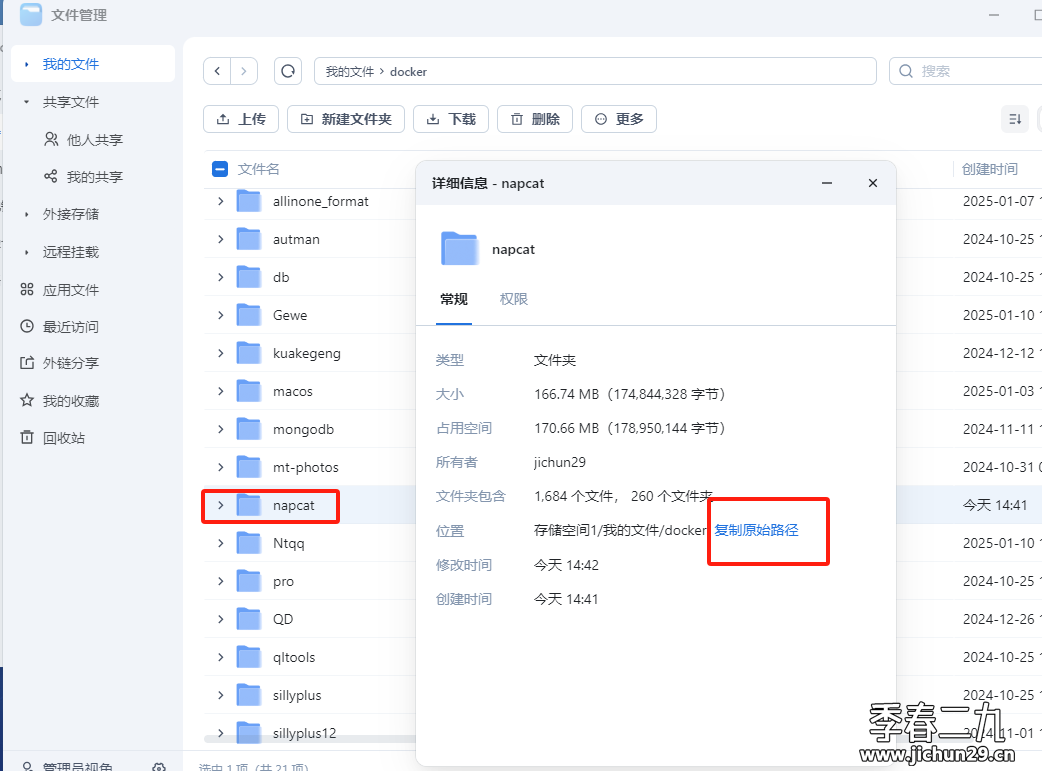
Task: Switch to the 权限 tab
Action: [x=514, y=299]
